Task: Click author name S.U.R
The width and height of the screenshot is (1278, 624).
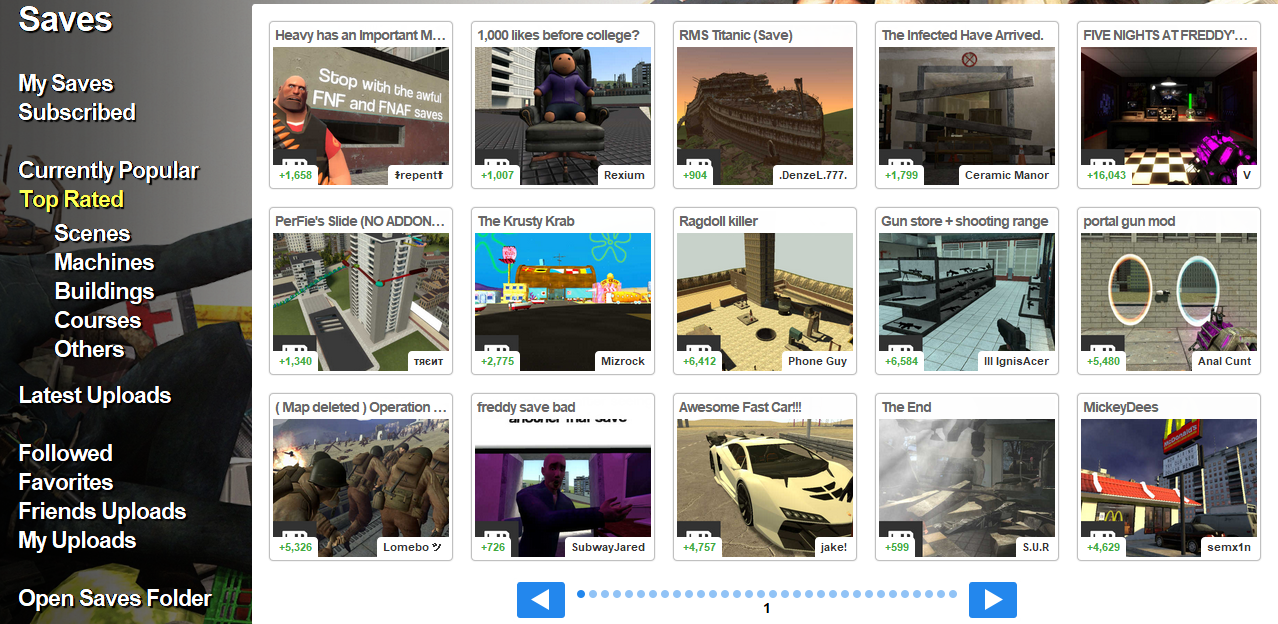Action: click(1036, 547)
